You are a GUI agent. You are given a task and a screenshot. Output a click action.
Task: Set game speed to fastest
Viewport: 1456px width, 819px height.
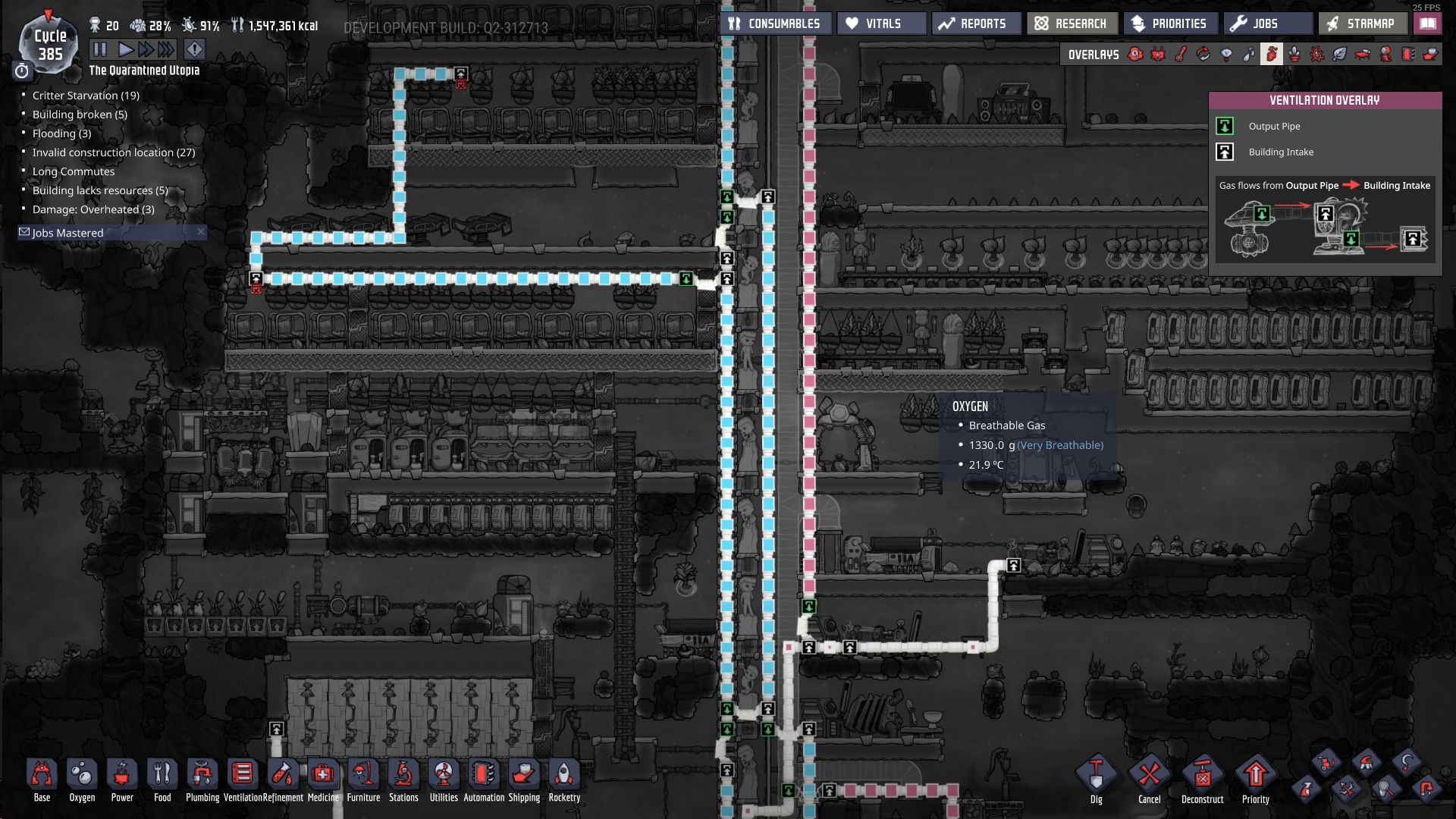[168, 50]
